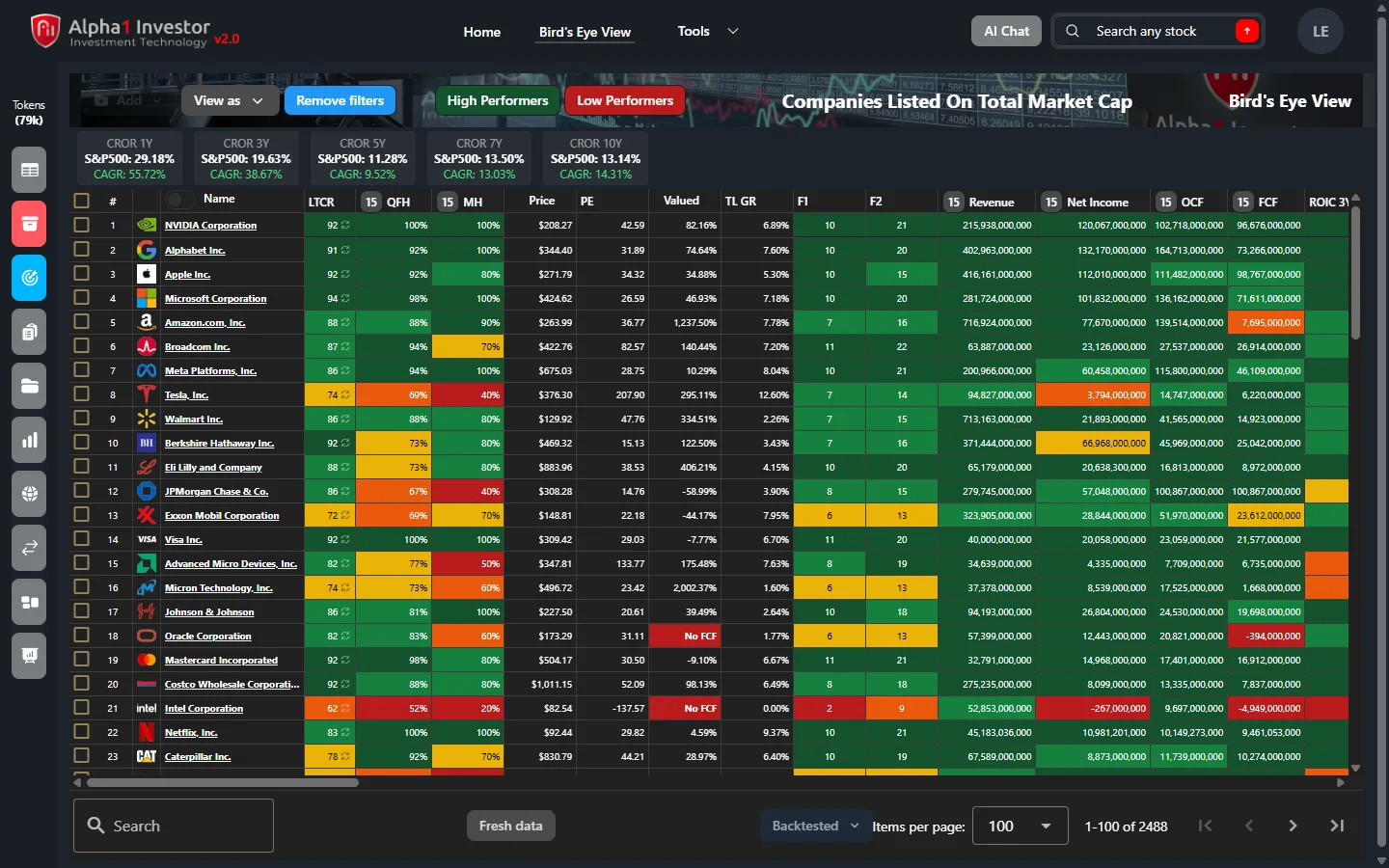
Task: Click the table's vertical scrollbar thumb
Action: (1355, 272)
